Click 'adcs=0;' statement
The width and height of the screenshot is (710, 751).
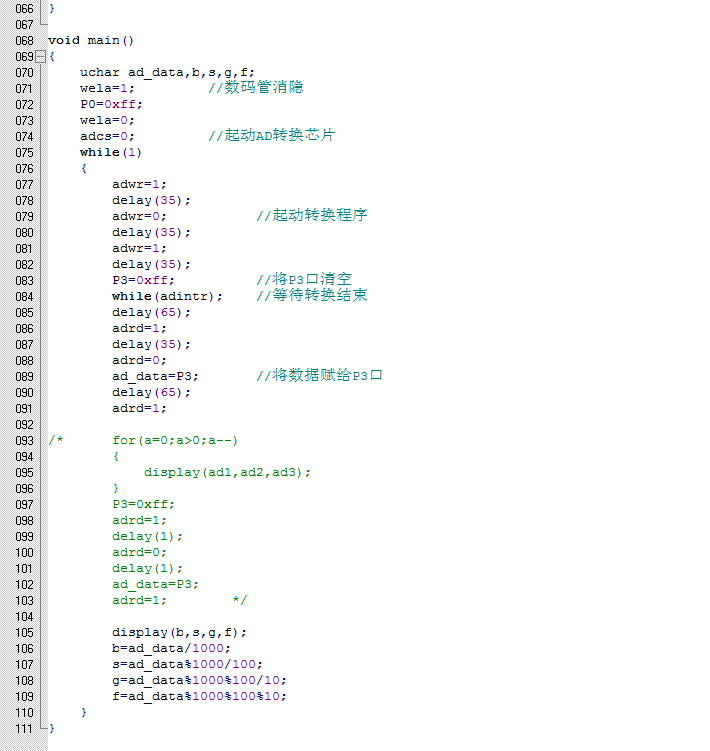click(x=107, y=137)
